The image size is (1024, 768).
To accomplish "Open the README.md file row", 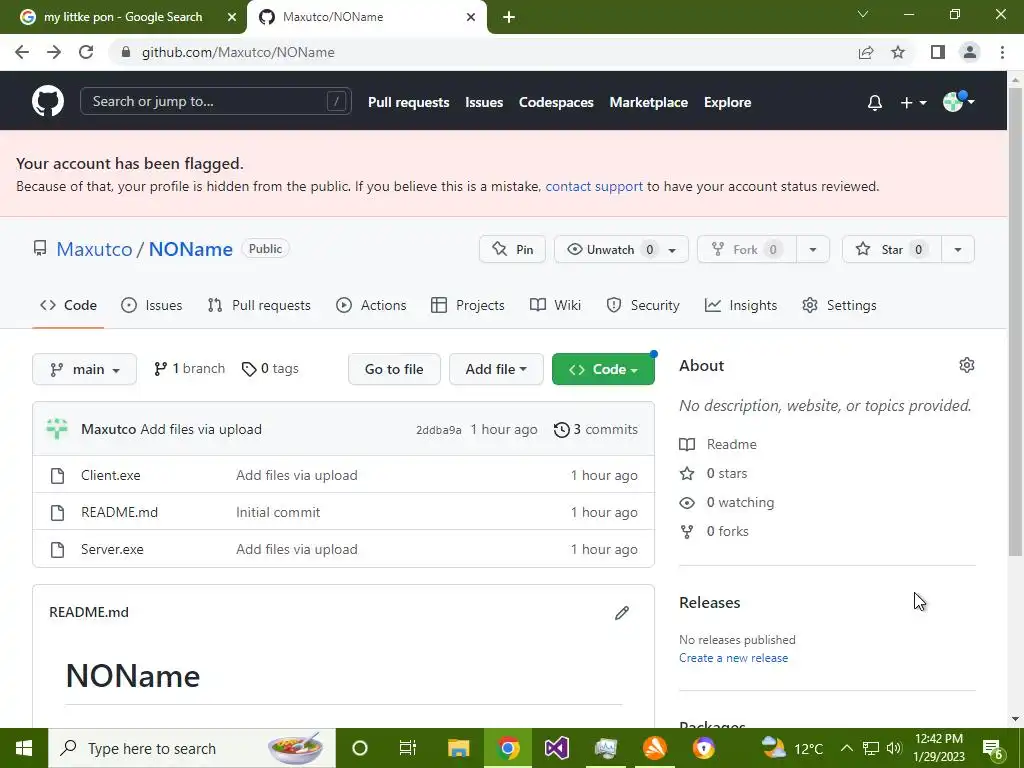I will click(x=344, y=513).
